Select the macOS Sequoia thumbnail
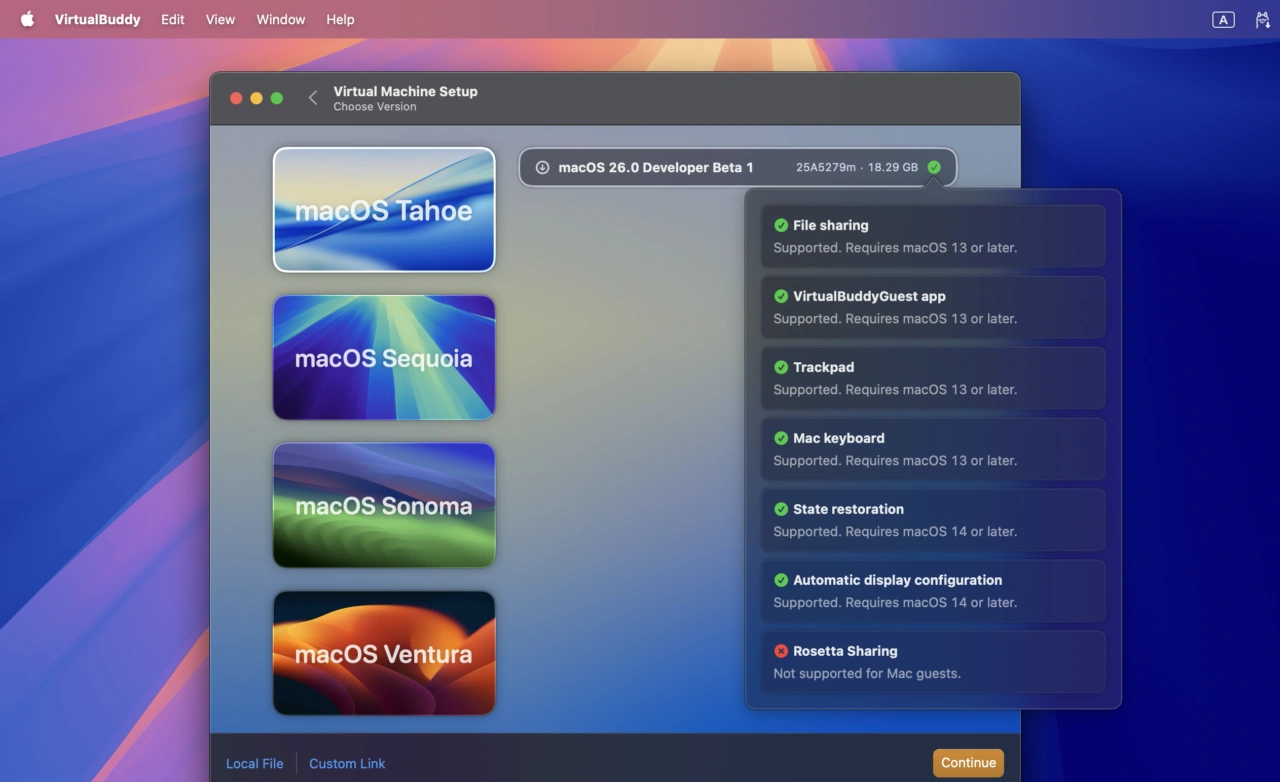Viewport: 1280px width, 782px height. (384, 357)
